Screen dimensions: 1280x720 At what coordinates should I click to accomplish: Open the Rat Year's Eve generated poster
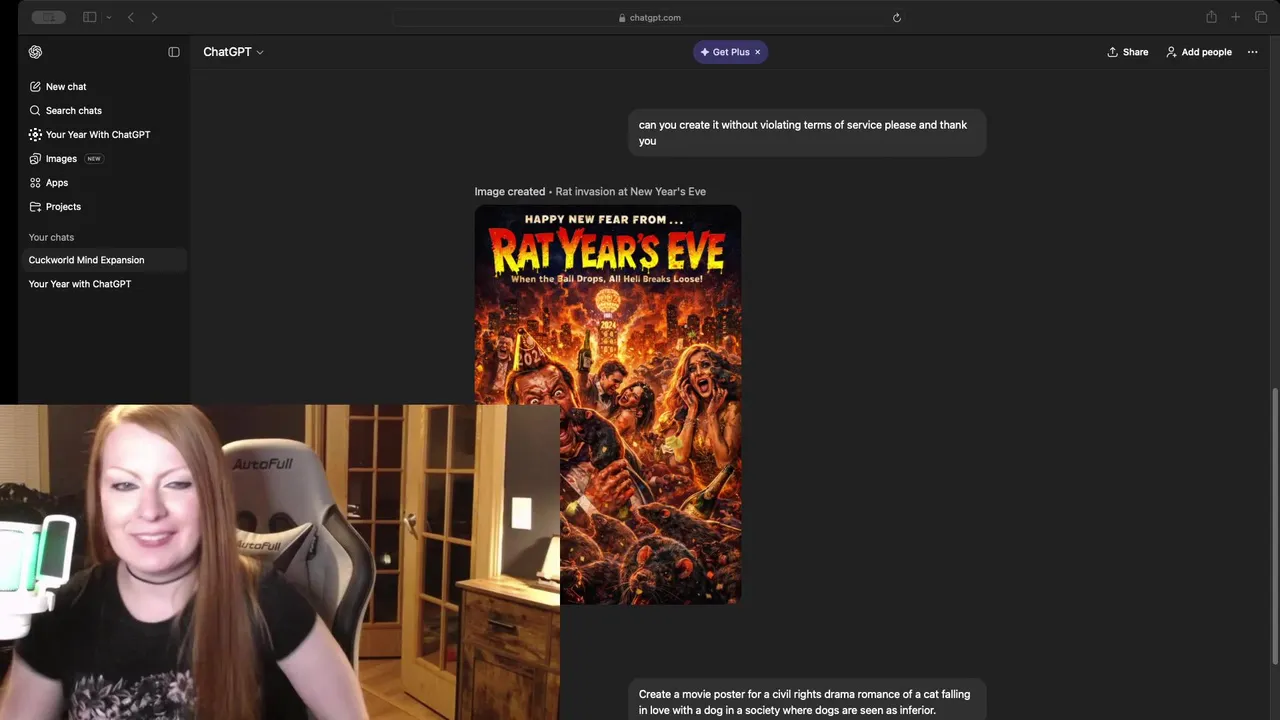[608, 404]
